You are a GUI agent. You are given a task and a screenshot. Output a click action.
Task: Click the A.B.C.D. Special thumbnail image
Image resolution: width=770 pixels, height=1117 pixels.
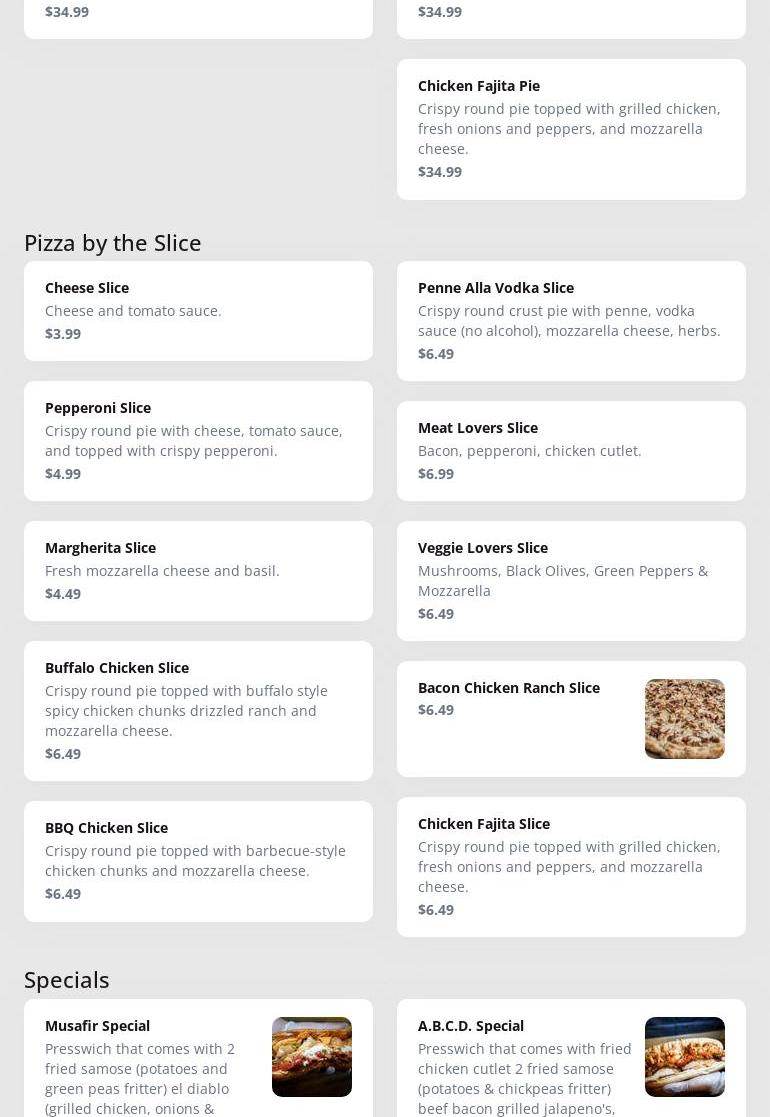(684, 1056)
